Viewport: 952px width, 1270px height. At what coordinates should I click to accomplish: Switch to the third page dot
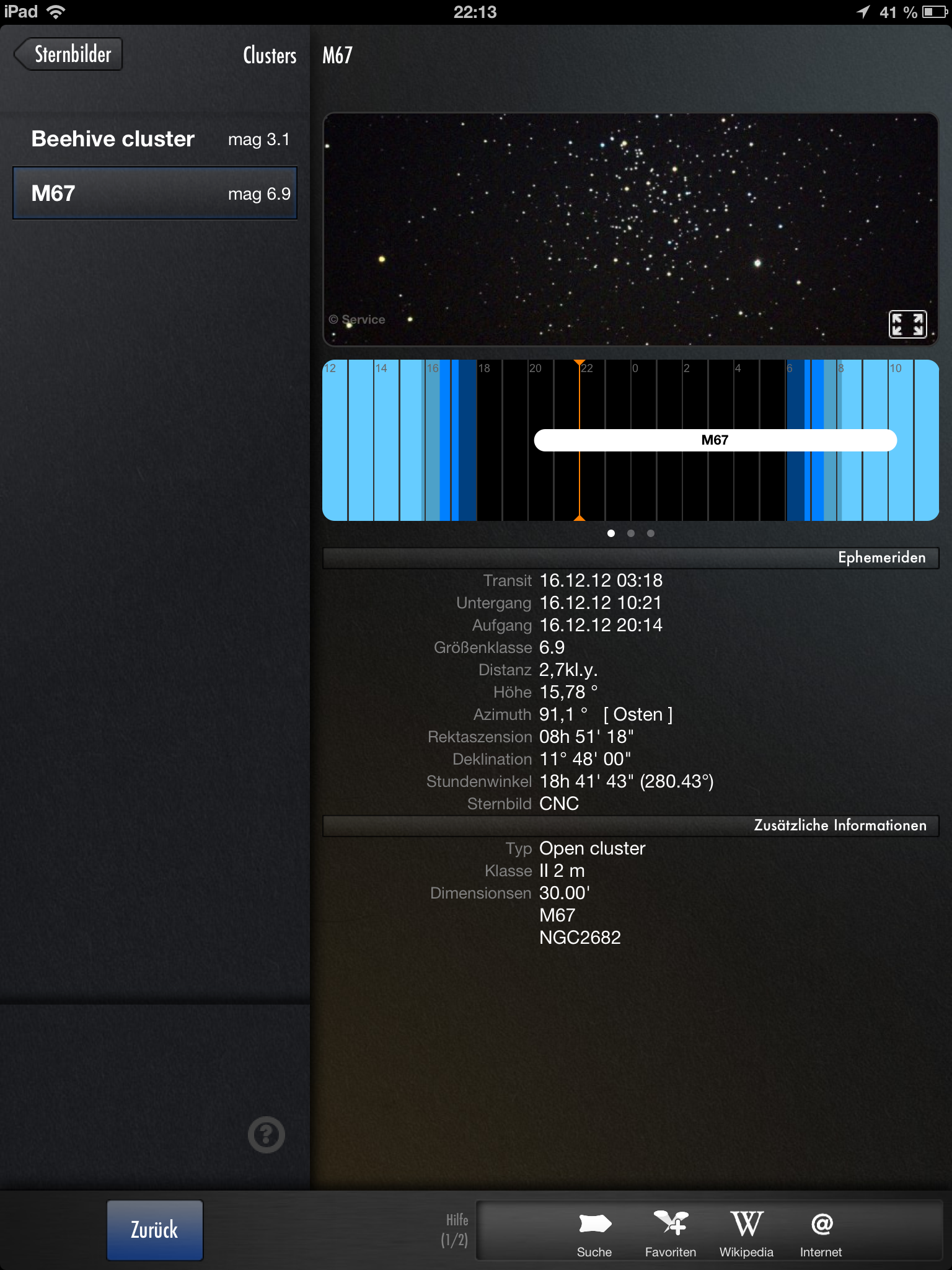(x=650, y=533)
